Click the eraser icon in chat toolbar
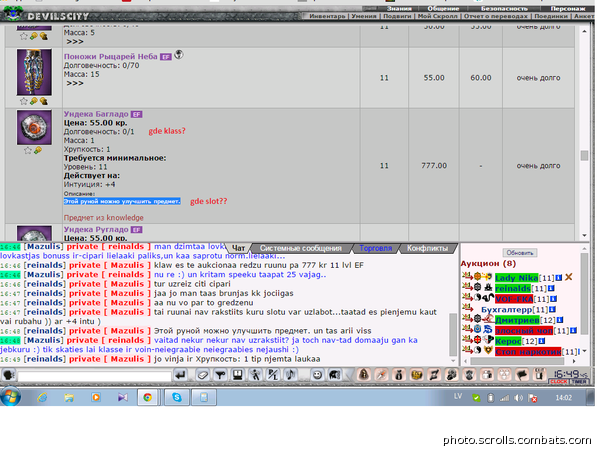600x450 pixels. 203,375
